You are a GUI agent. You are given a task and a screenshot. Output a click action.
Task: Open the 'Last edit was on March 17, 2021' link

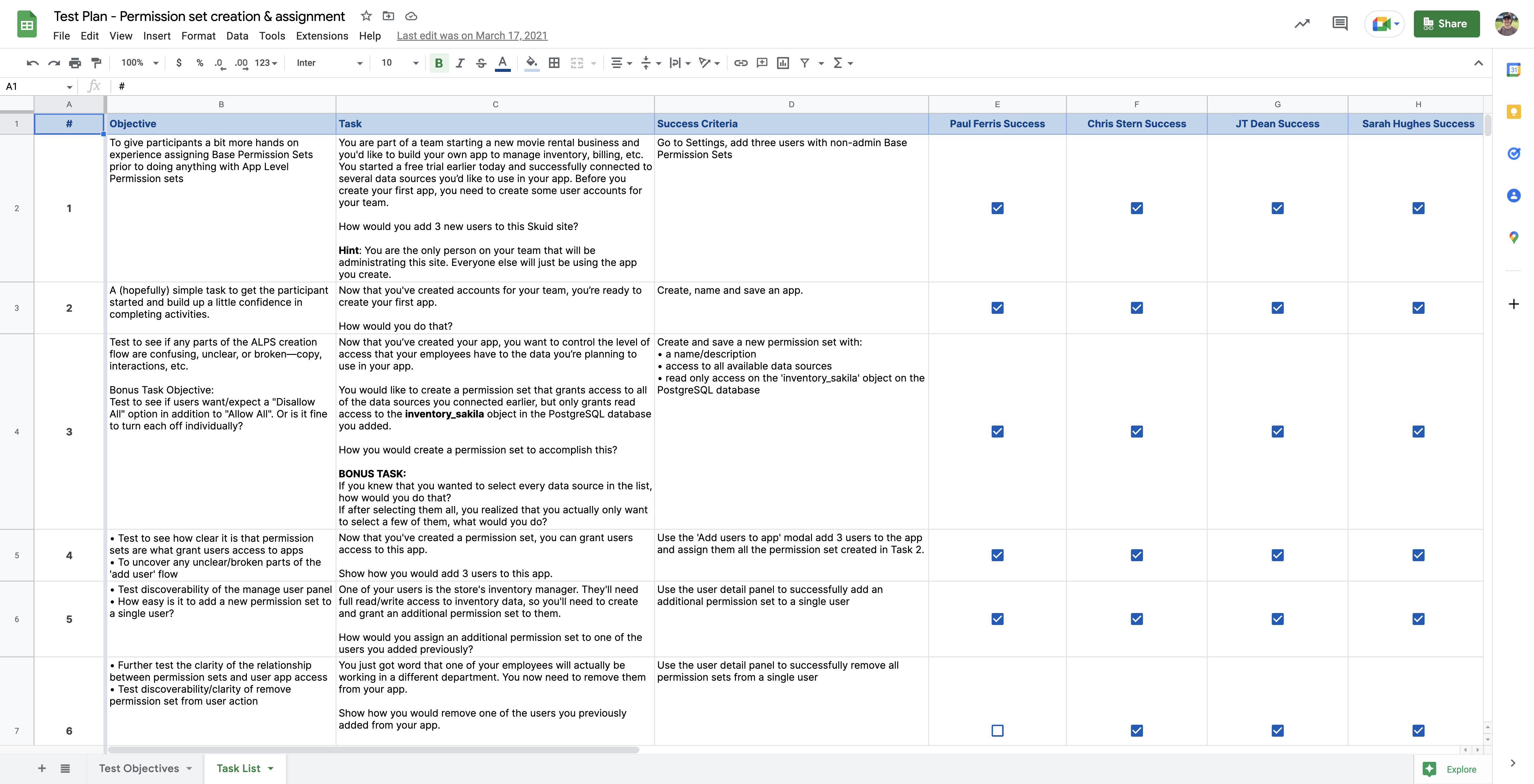point(472,36)
